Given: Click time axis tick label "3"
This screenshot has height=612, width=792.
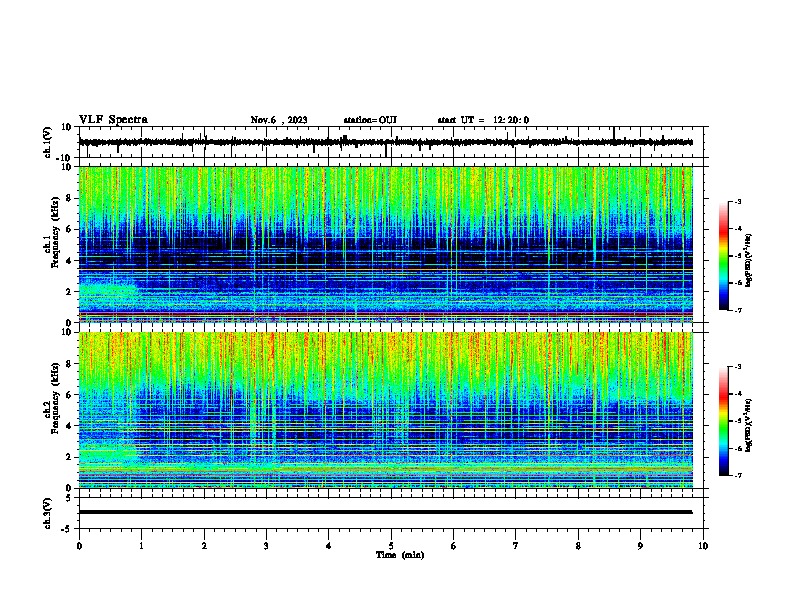Looking at the screenshot, I should pos(266,546).
